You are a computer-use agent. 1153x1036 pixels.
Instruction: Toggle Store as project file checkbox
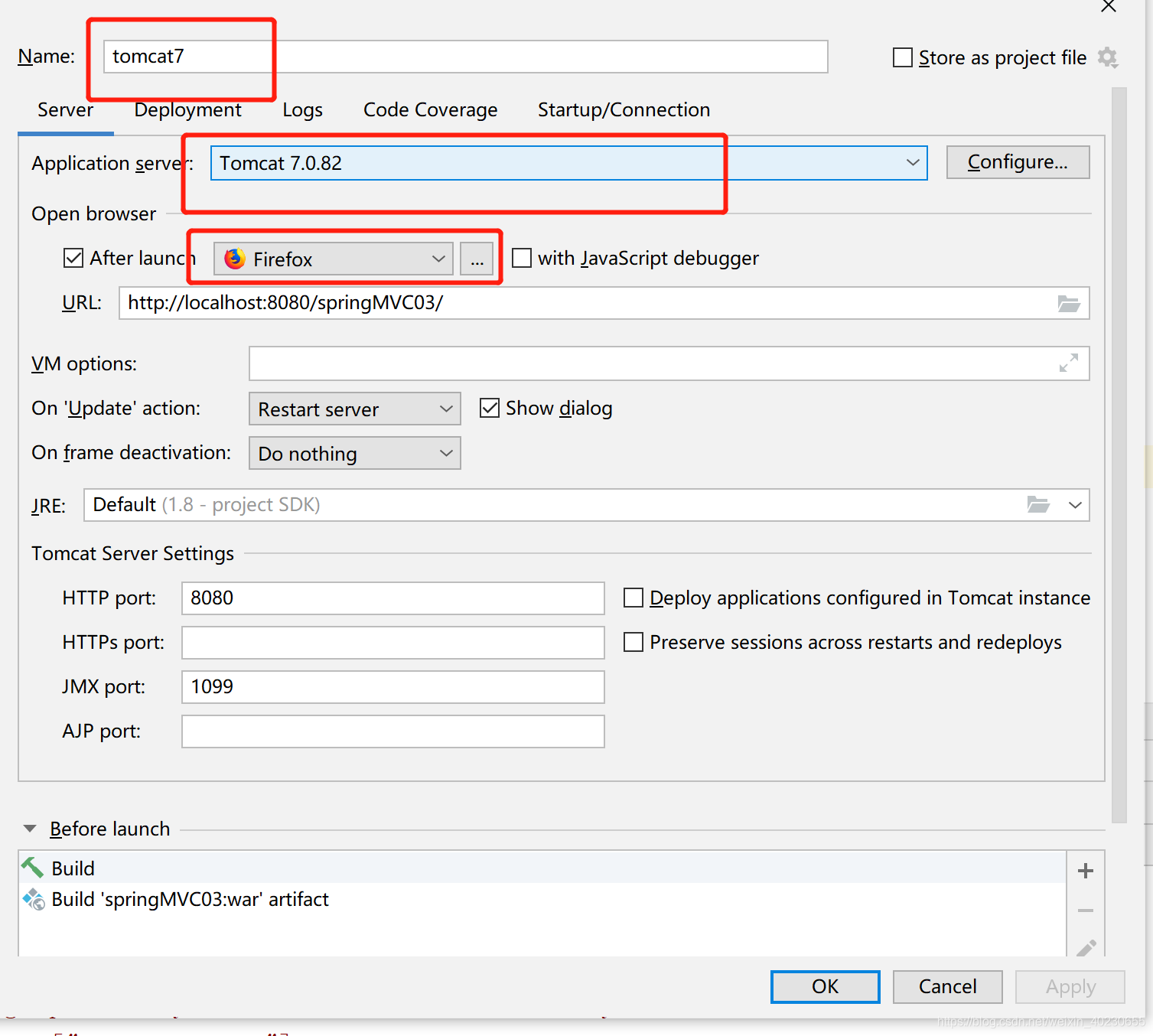(903, 57)
